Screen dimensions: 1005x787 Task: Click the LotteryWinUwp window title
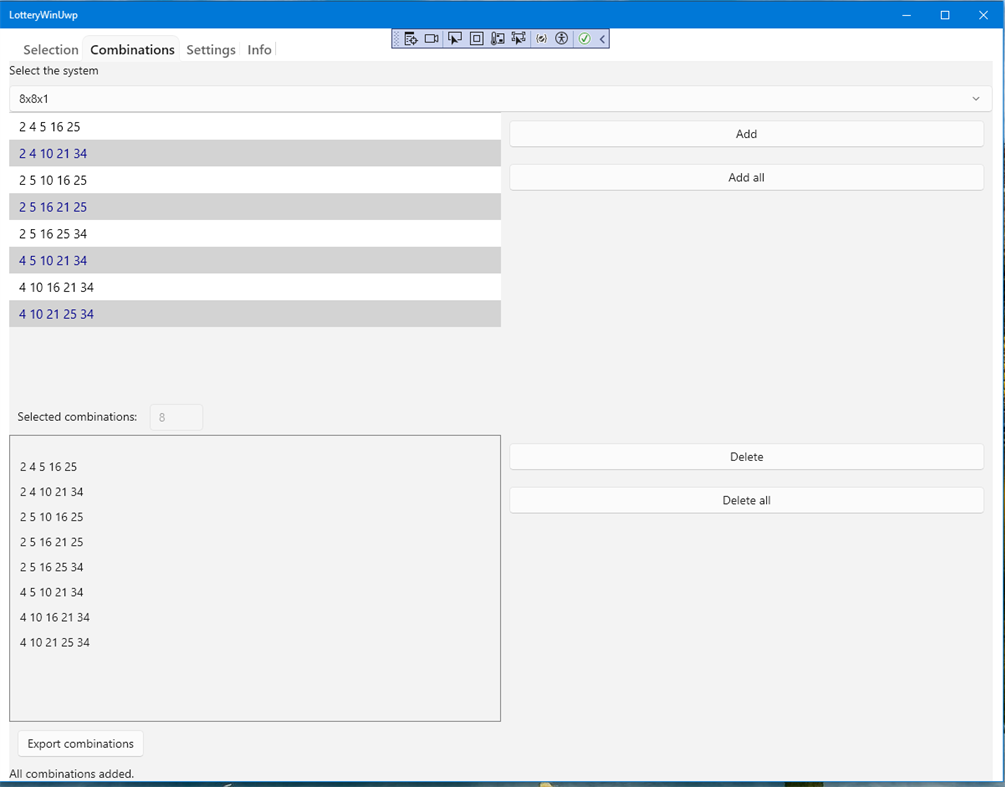click(43, 15)
